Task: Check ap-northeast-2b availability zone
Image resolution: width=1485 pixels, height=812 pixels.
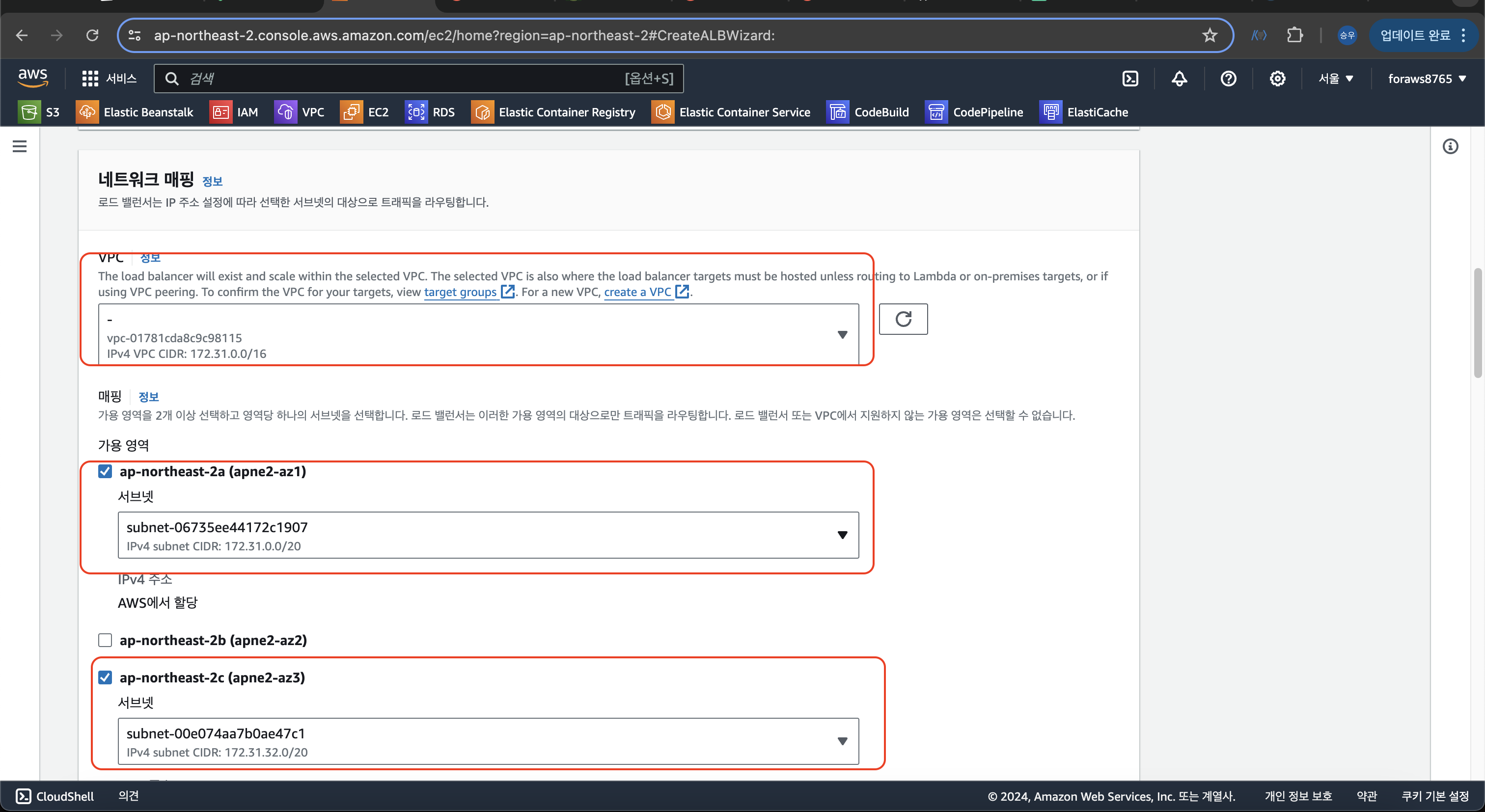Action: [105, 640]
